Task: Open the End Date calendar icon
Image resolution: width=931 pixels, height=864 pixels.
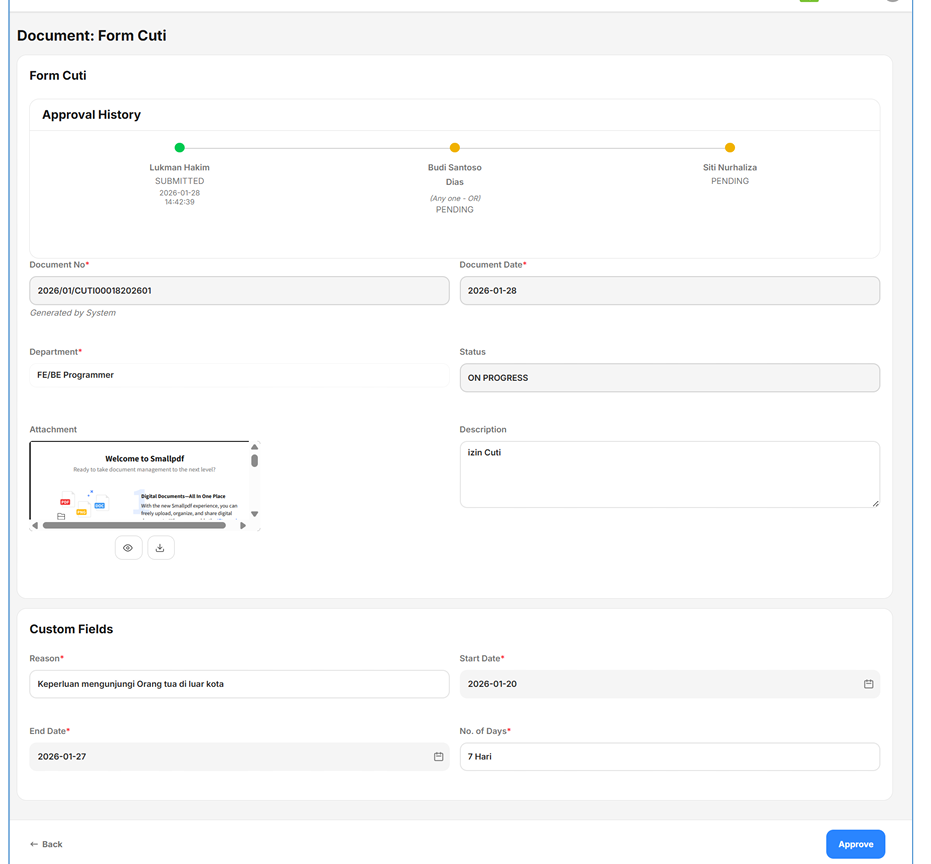Action: click(438, 757)
